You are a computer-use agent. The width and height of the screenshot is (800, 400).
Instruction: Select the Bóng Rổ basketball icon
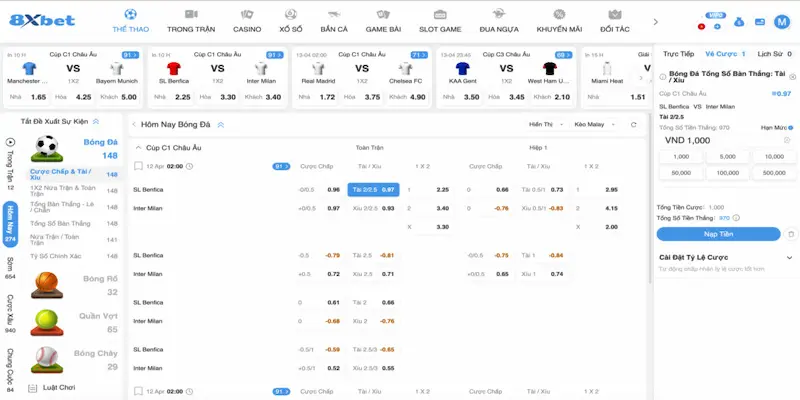(46, 283)
